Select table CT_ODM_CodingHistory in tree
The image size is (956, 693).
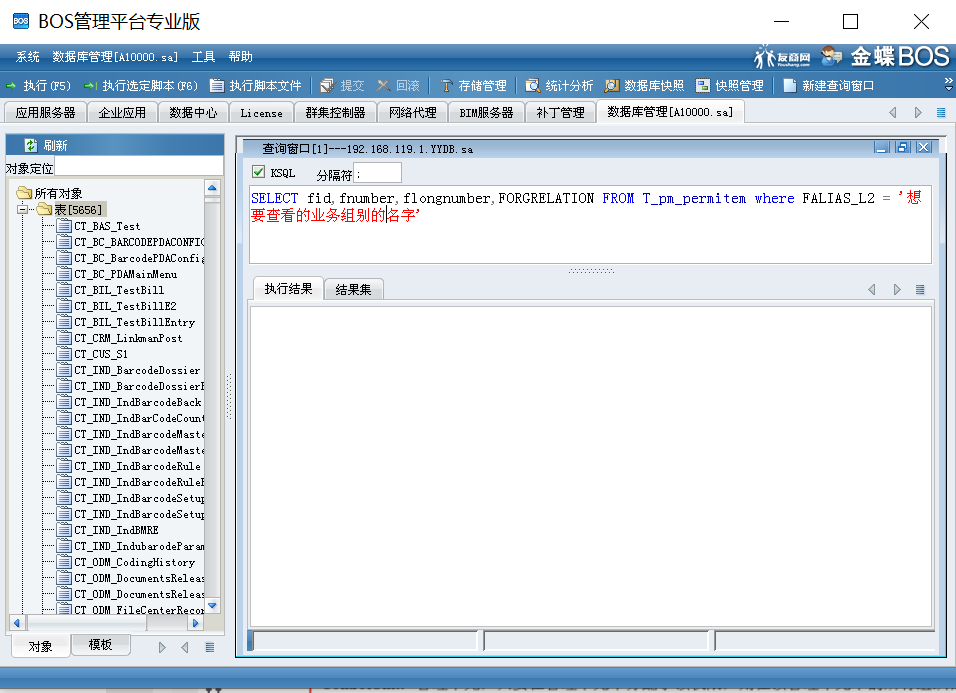(x=134, y=563)
